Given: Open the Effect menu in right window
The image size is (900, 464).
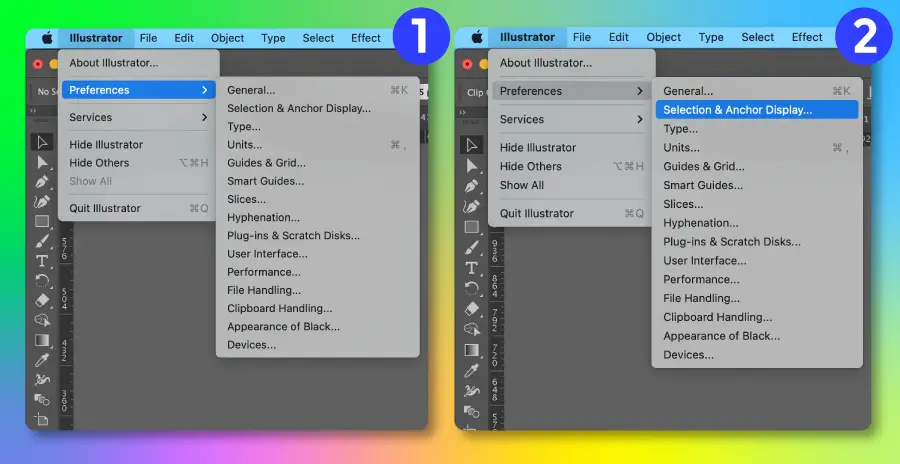Looking at the screenshot, I should 807,37.
